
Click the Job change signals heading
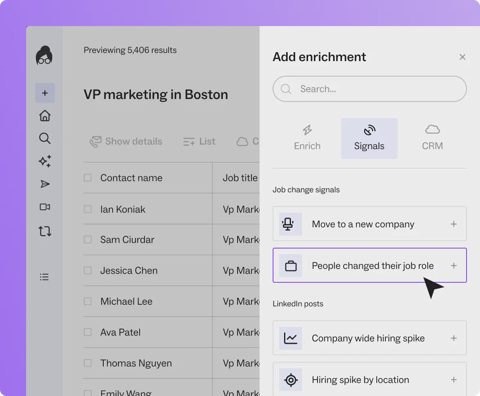point(306,190)
